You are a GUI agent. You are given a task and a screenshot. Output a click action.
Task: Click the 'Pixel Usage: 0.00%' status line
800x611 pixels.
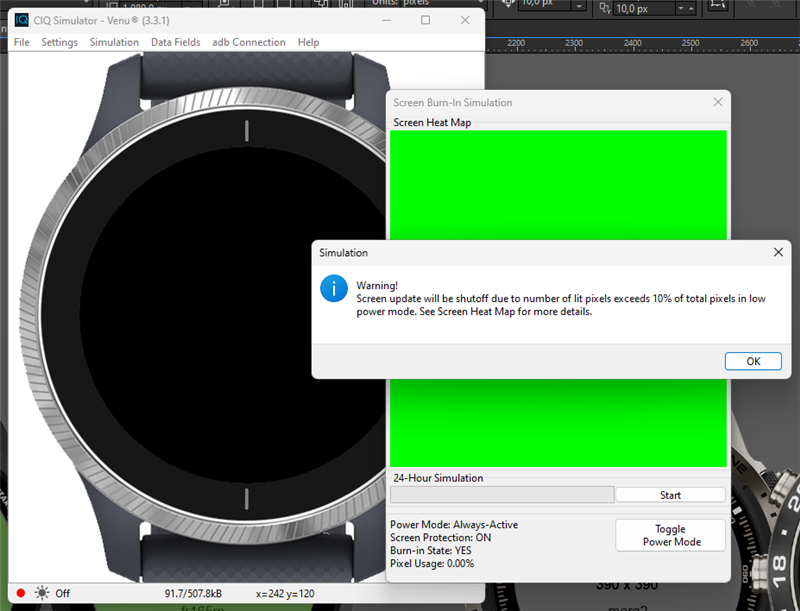point(432,564)
